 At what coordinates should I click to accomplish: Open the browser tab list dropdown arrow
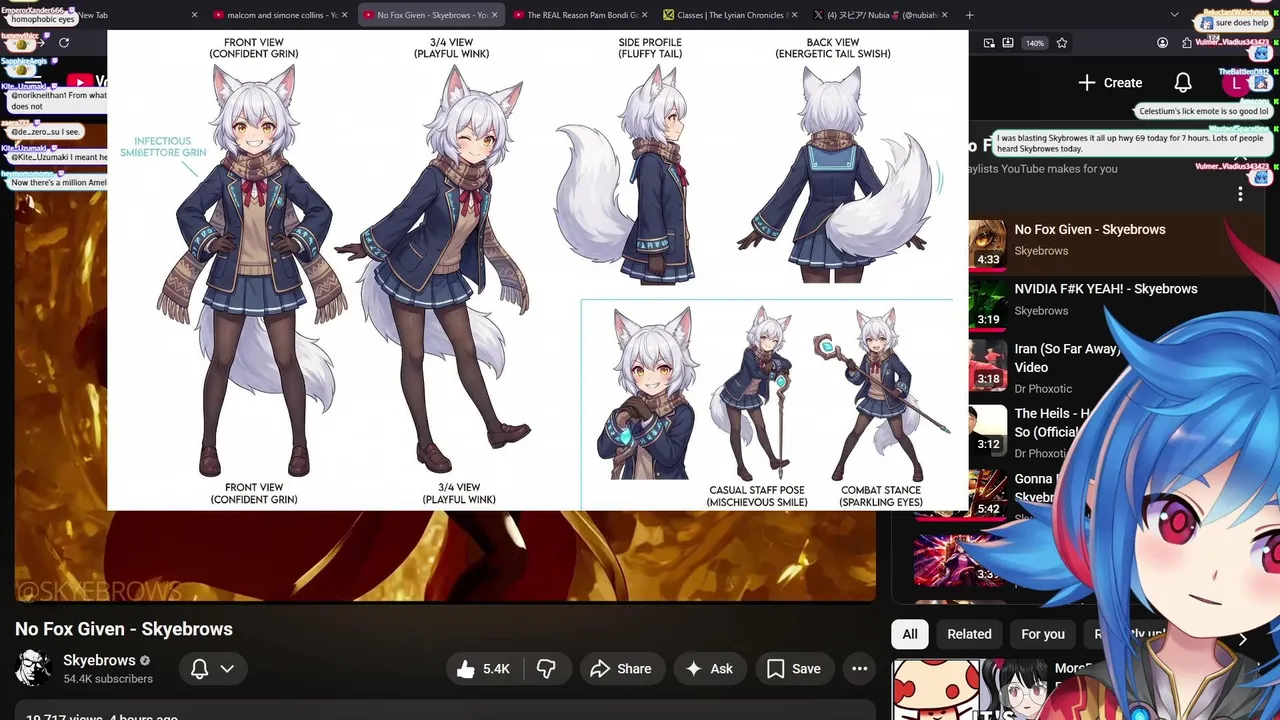[x=1175, y=15]
